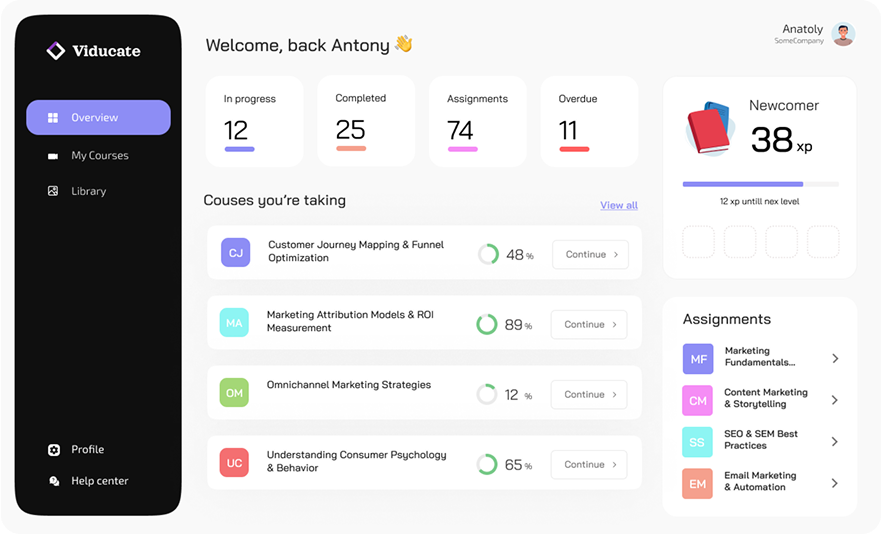Click the Overview grid icon in sidebar

pyautogui.click(x=53, y=118)
